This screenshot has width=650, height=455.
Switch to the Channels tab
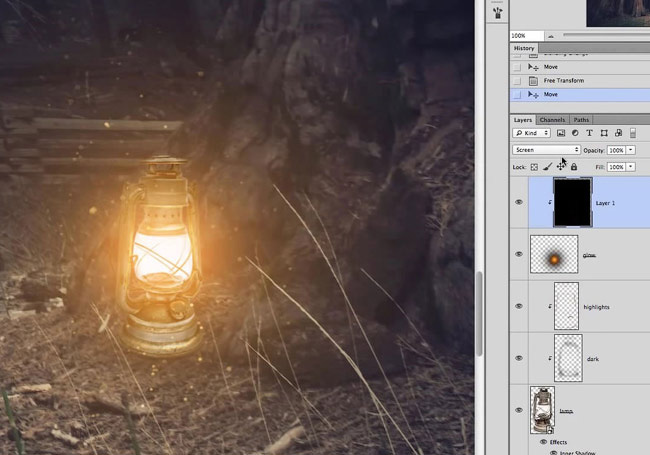coord(552,120)
